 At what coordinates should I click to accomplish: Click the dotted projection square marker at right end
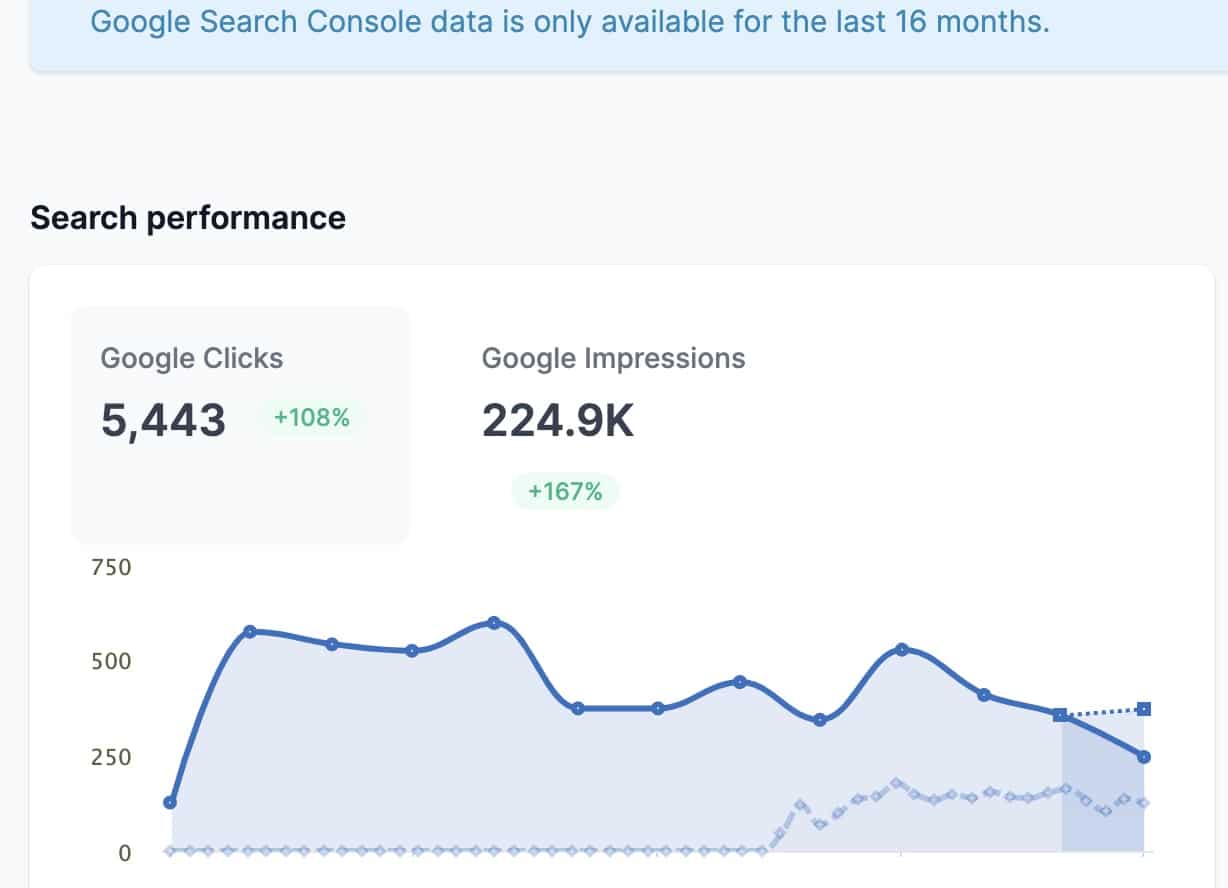(x=1144, y=709)
